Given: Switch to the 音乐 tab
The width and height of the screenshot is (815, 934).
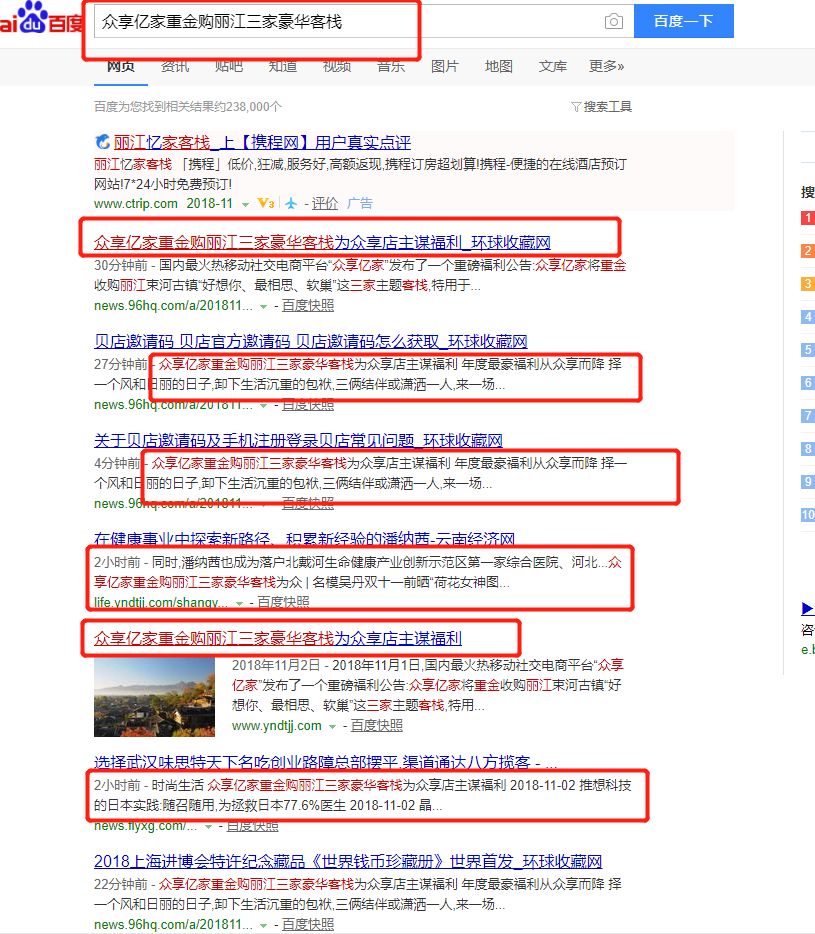Looking at the screenshot, I should 391,66.
